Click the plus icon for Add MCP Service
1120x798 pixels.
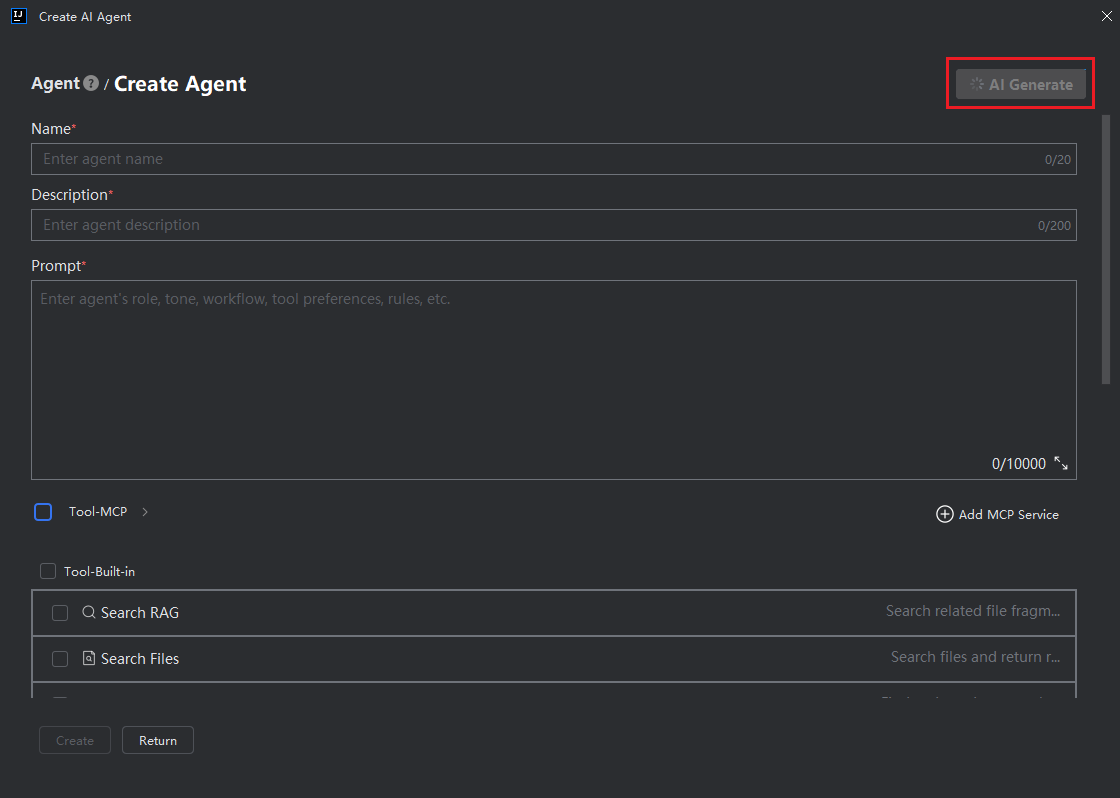pos(944,514)
